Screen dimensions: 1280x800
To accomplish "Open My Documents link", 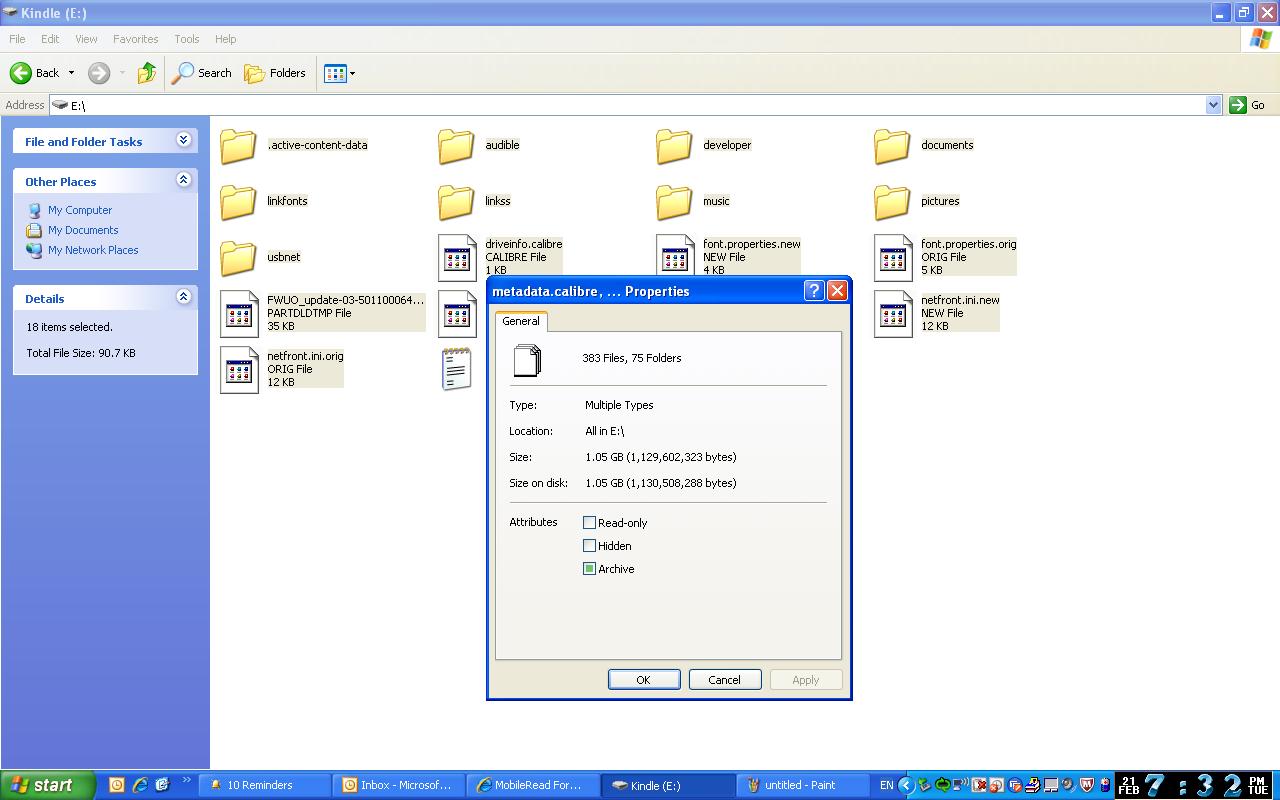I will click(x=83, y=230).
